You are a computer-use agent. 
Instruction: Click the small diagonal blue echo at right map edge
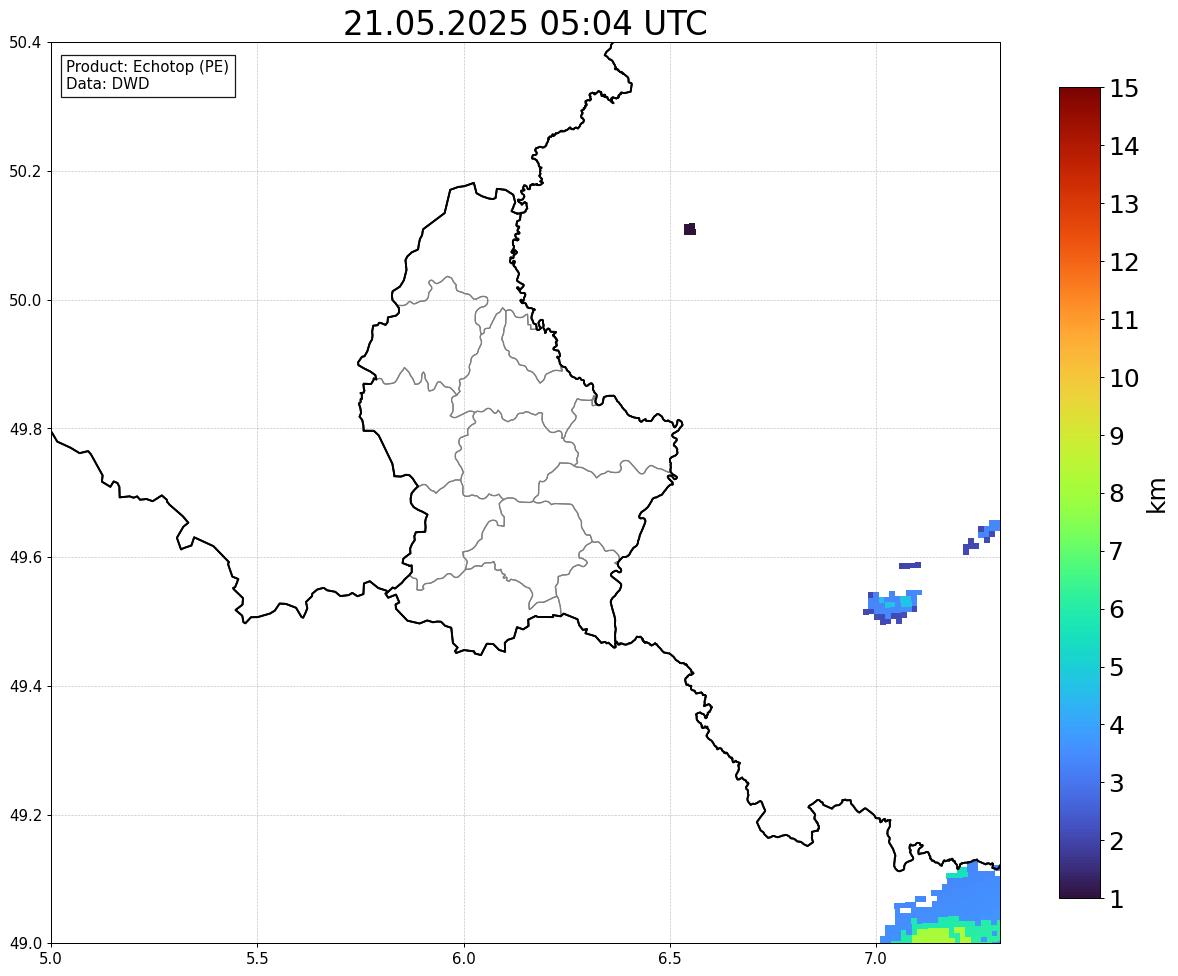pyautogui.click(x=982, y=536)
